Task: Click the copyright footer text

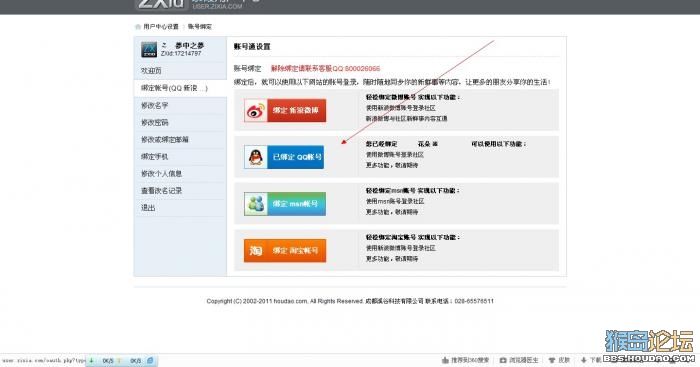Action: click(x=350, y=301)
